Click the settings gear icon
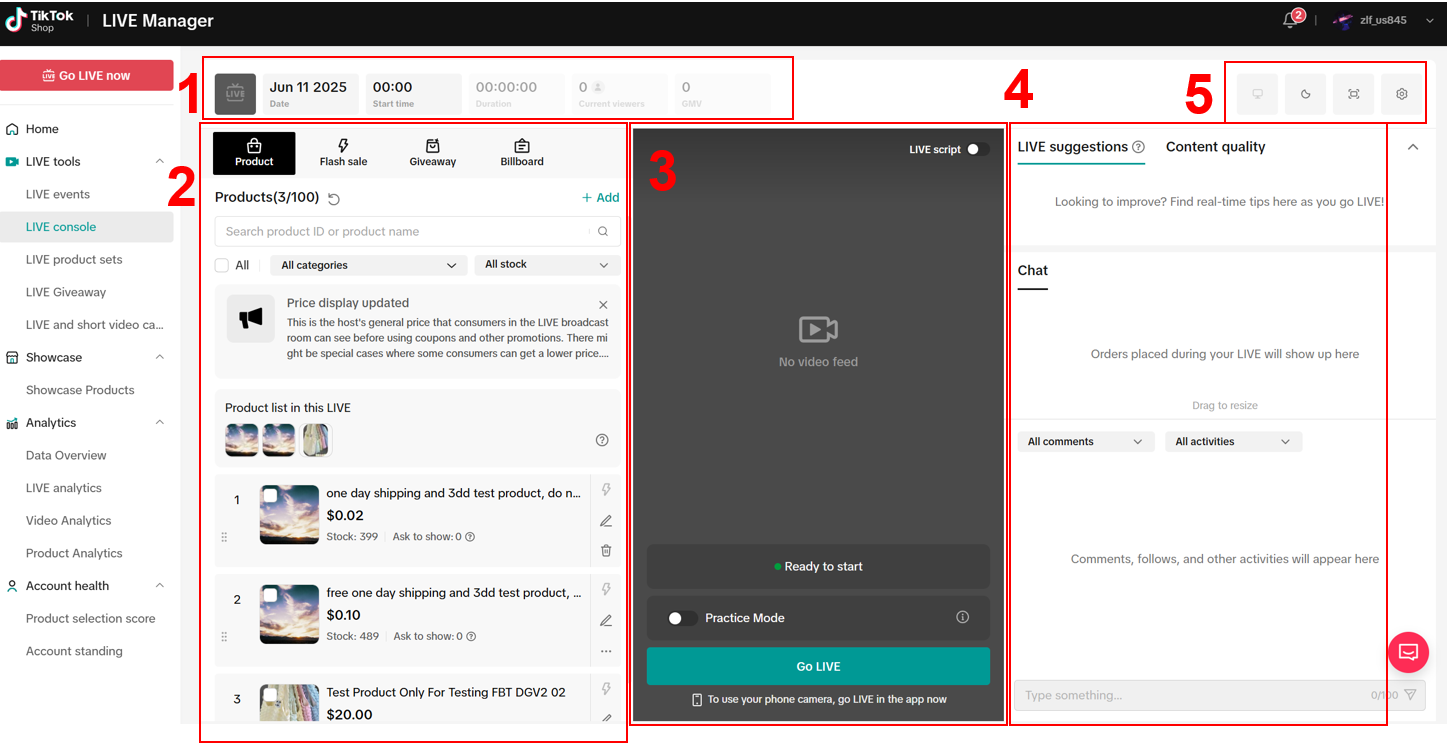The height and width of the screenshot is (748, 1447). click(x=1401, y=94)
